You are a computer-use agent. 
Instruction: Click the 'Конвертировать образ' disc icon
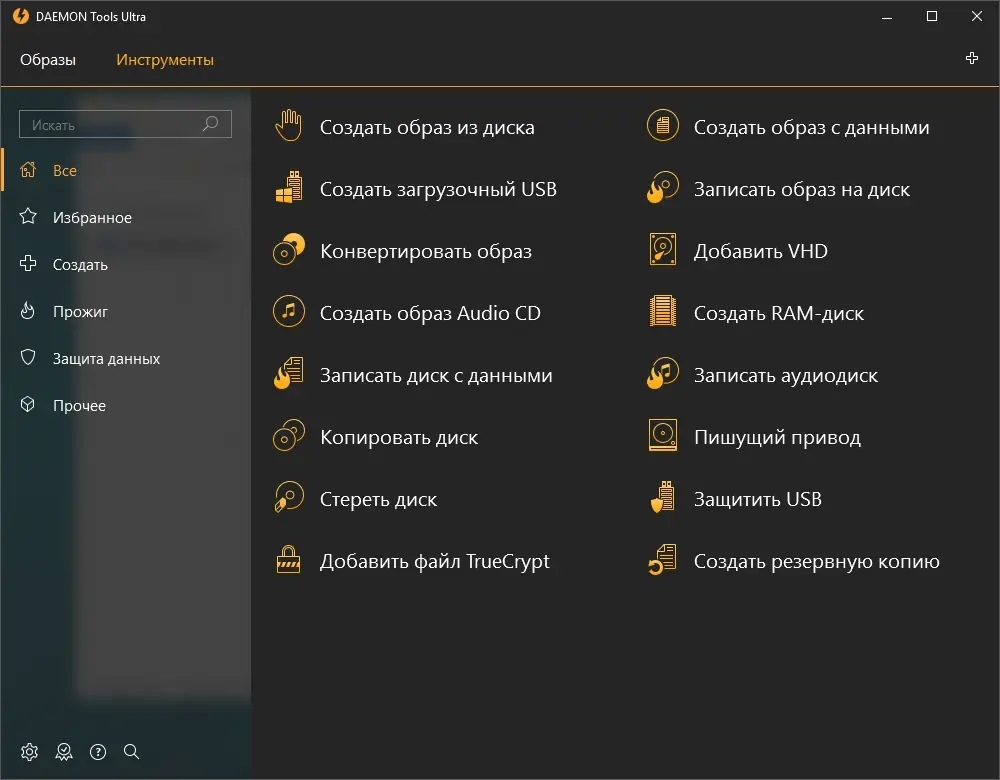pos(289,251)
